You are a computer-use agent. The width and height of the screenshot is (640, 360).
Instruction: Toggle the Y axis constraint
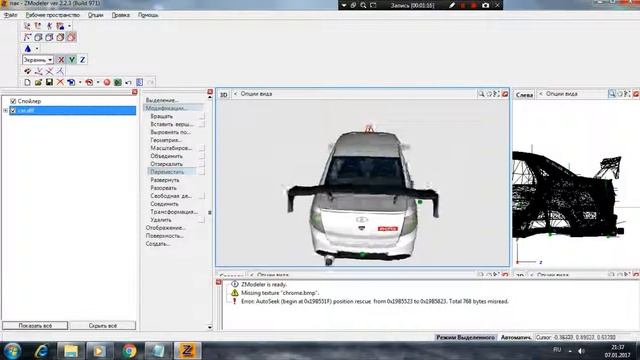(72, 60)
